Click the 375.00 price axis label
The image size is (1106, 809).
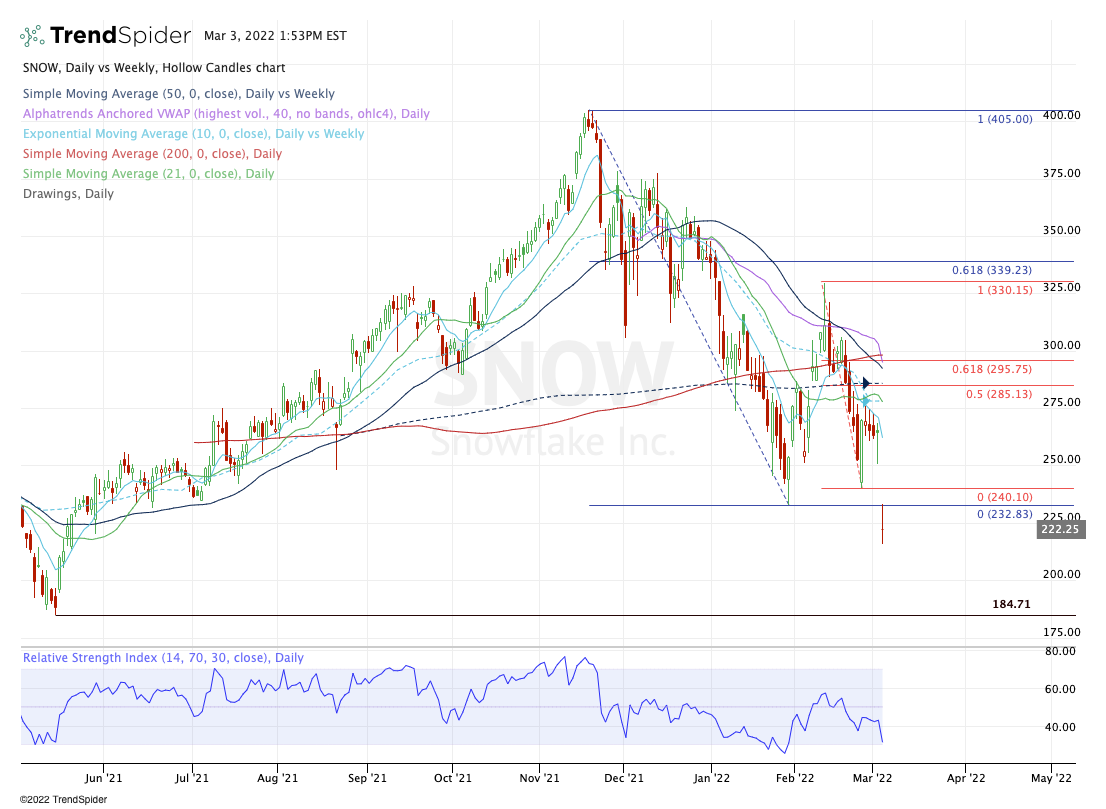pos(1062,173)
